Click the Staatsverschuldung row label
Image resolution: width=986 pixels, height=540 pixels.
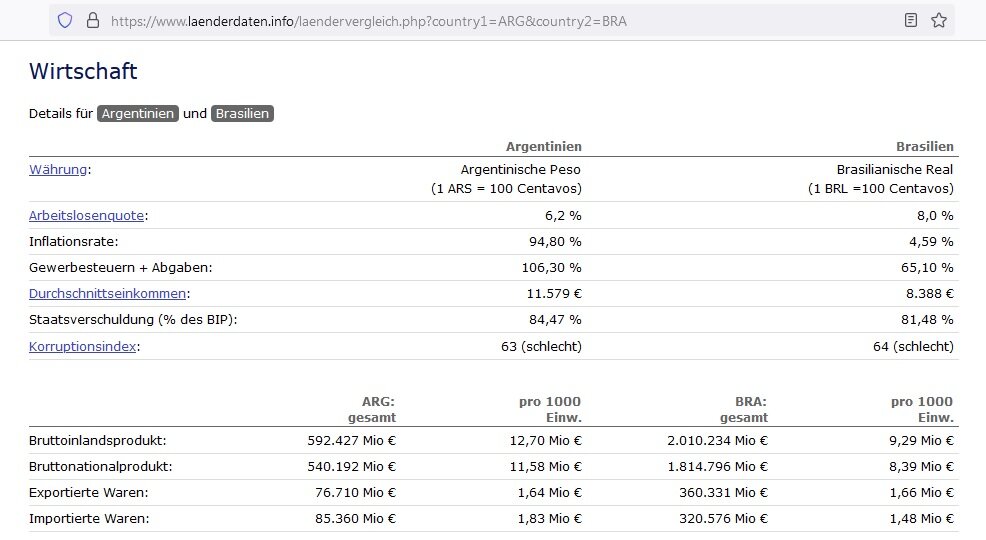tap(133, 319)
